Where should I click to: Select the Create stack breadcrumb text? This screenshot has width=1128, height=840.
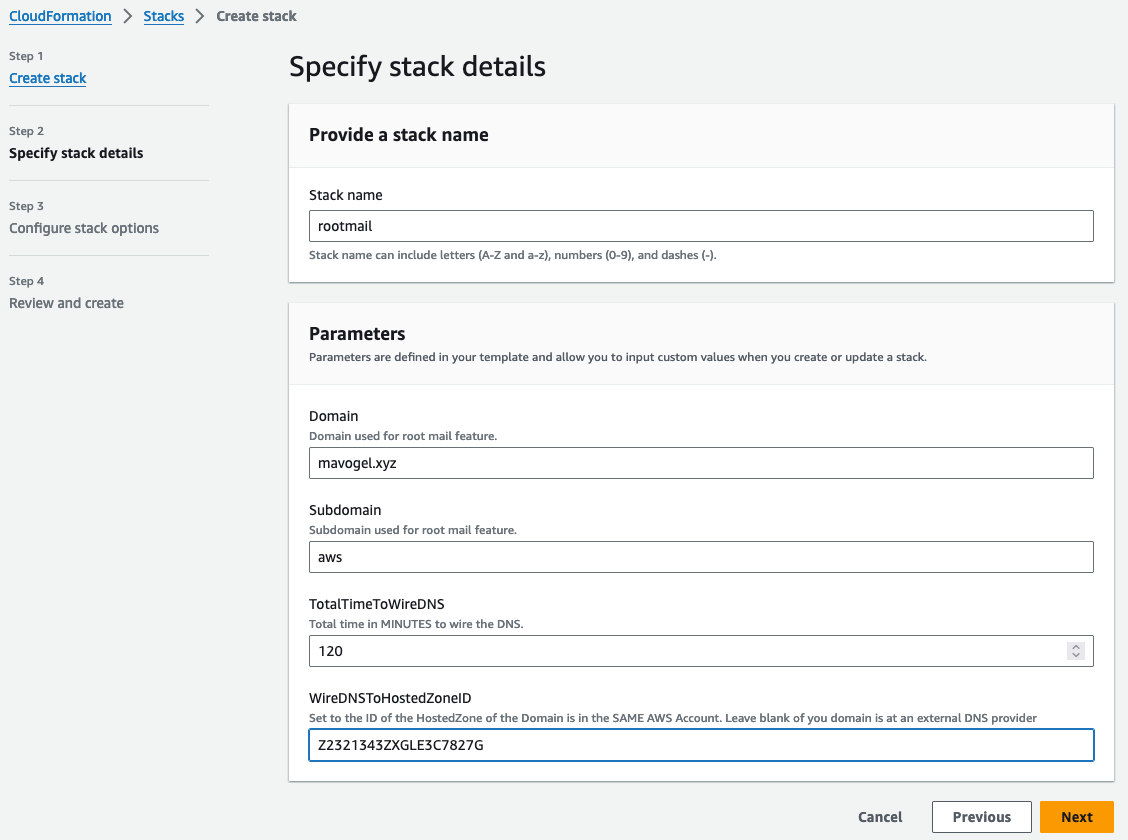[x=256, y=16]
